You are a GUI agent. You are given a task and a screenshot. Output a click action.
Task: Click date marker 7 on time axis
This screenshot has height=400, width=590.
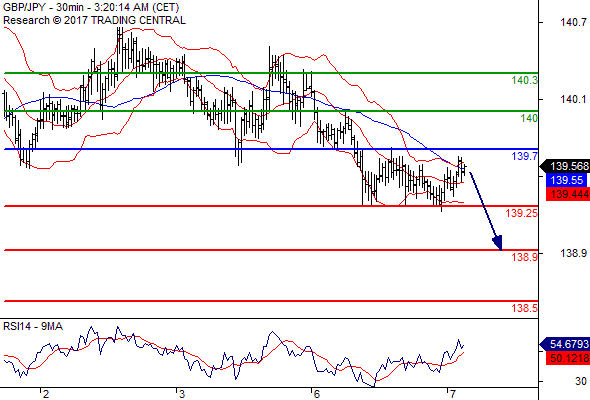coord(453,394)
